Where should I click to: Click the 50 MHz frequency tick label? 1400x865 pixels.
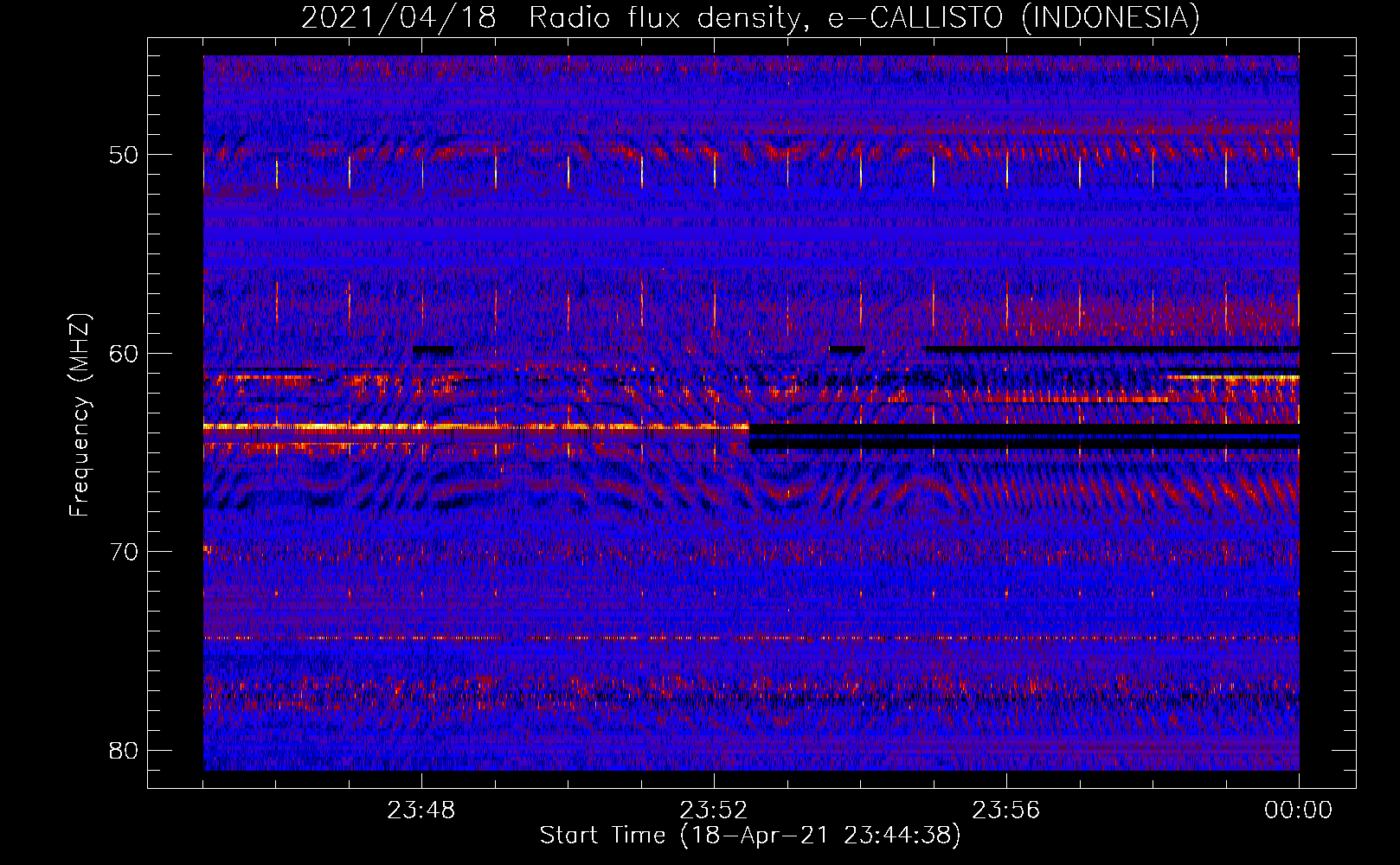[125, 155]
